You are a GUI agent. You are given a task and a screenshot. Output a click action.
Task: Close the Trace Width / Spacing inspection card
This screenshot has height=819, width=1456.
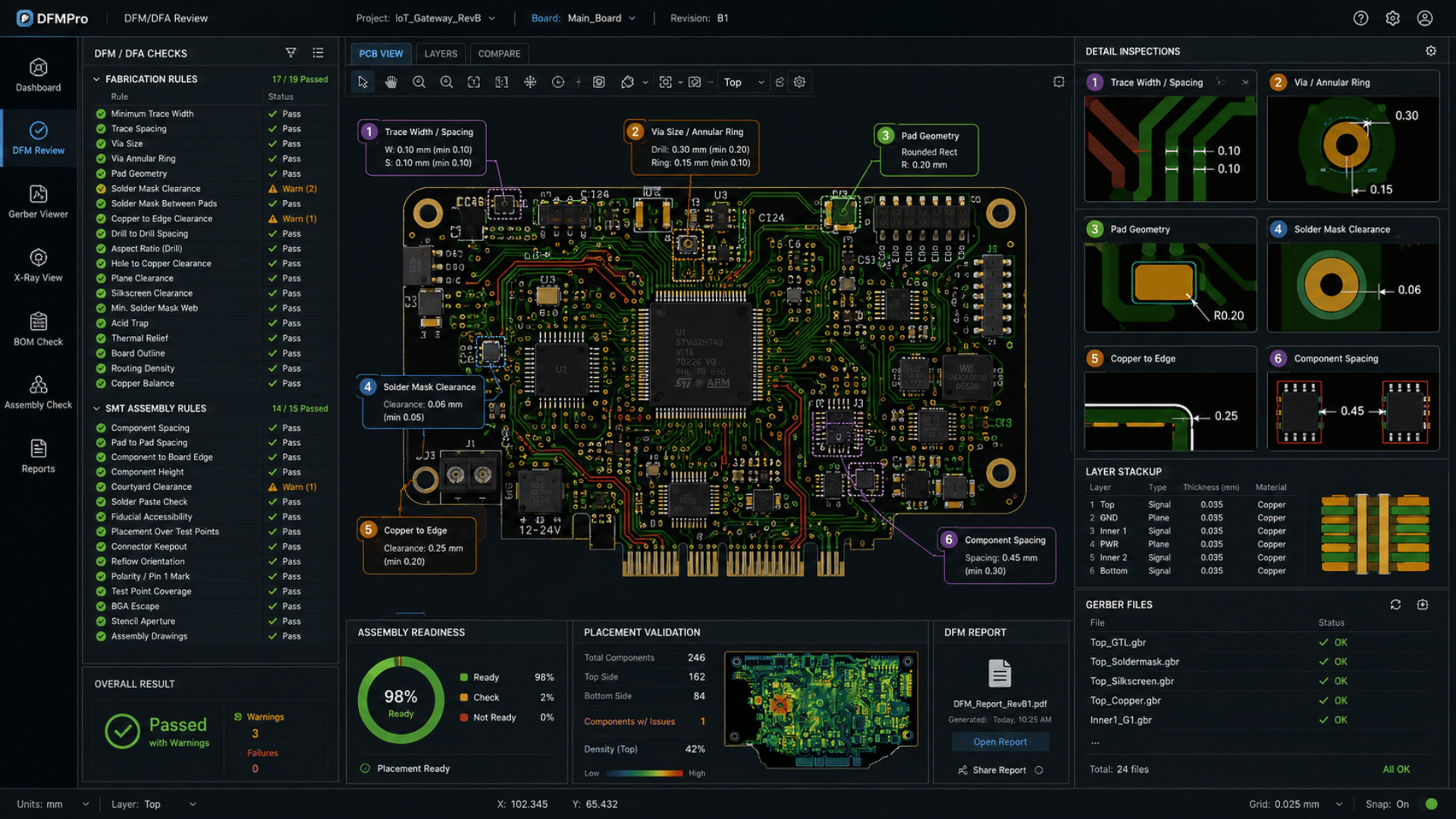[1245, 82]
